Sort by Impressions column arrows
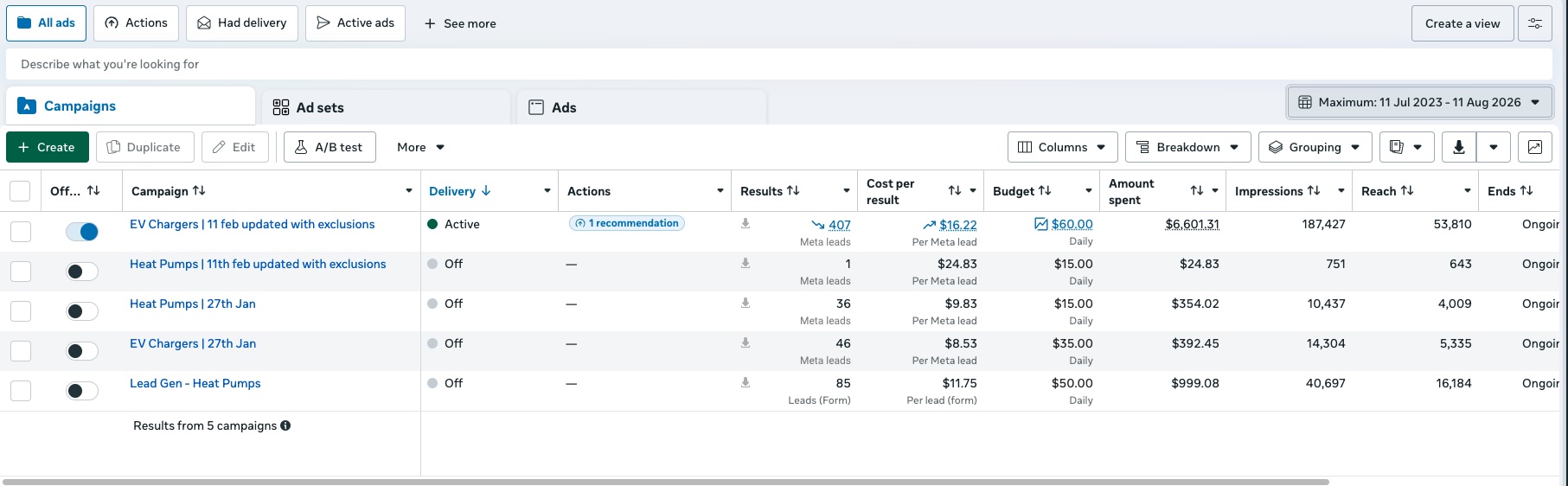The width and height of the screenshot is (1568, 486). (x=1314, y=190)
